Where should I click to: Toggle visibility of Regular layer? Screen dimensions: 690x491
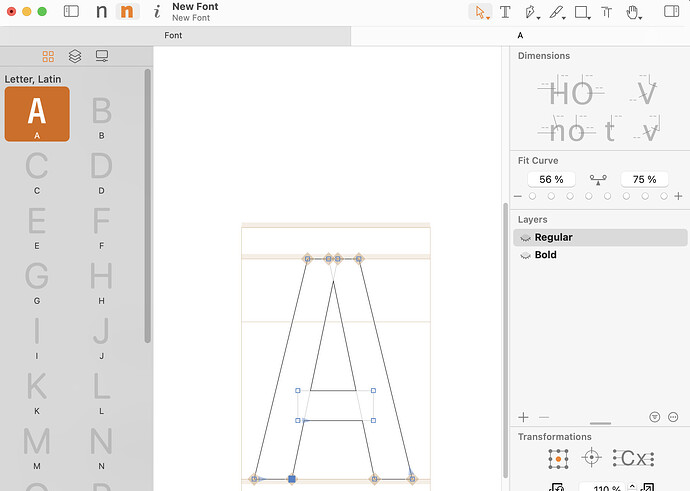coord(525,238)
